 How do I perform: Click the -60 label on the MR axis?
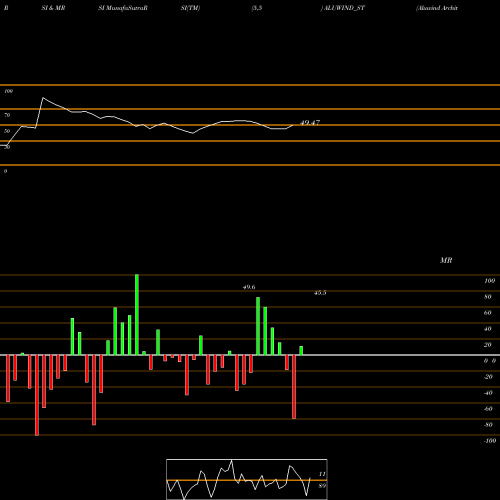click(488, 409)
